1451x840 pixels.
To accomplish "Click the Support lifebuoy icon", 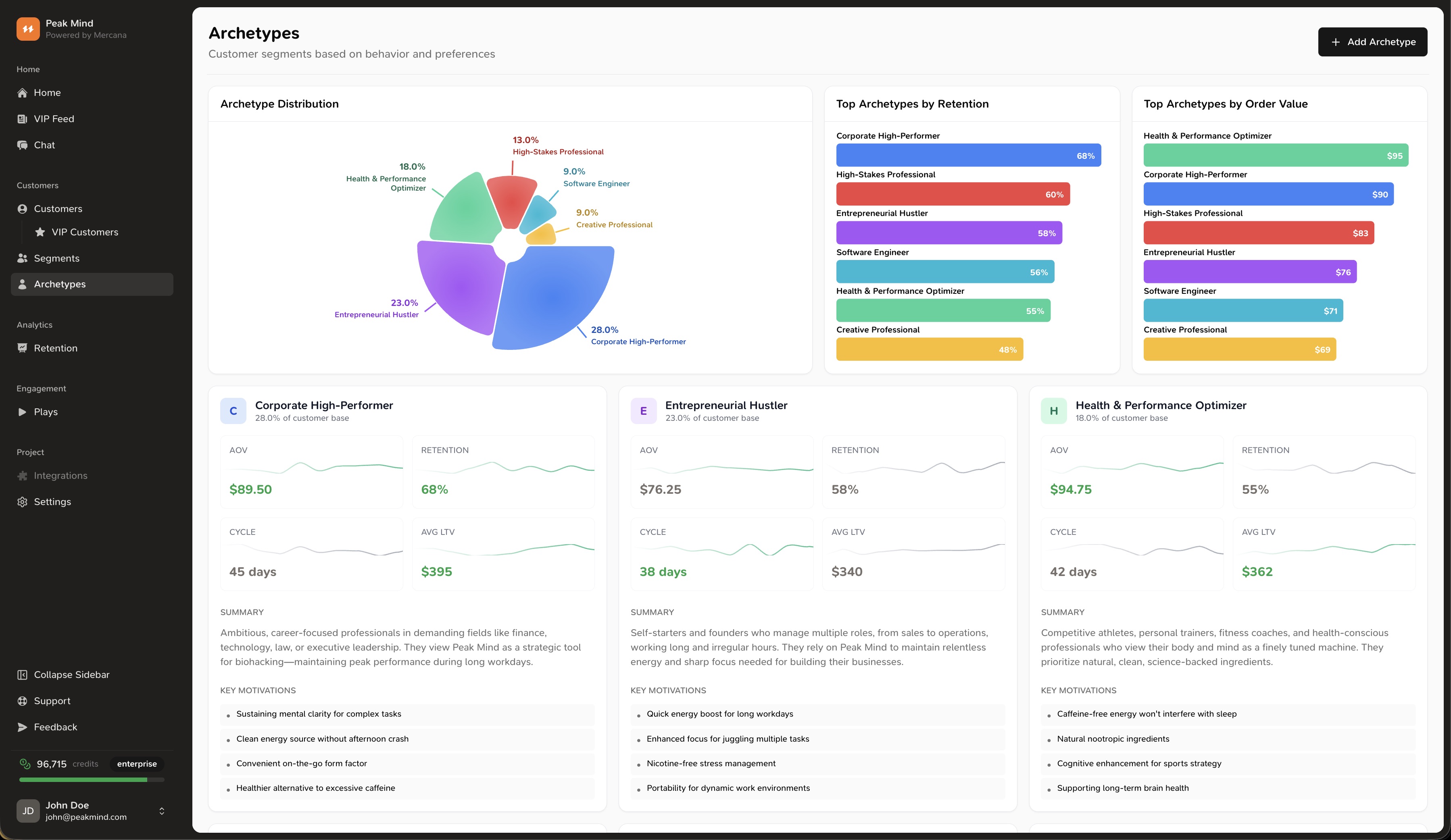I will coord(23,701).
